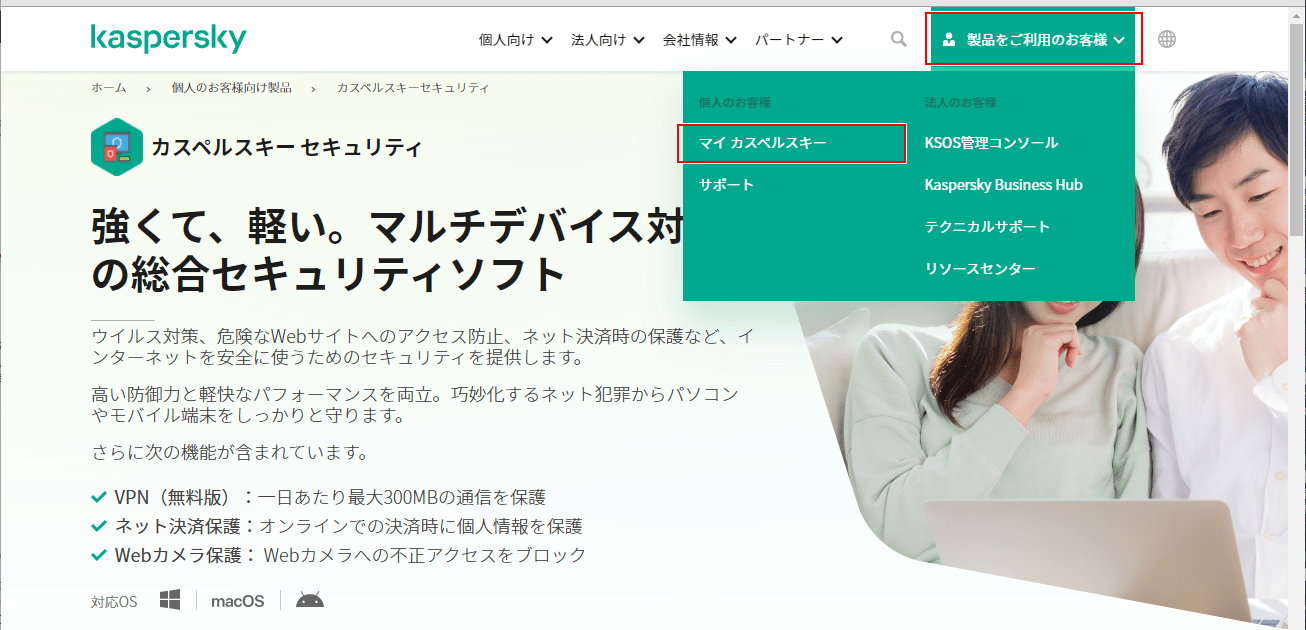Click the macOS supported OS label

click(238, 601)
